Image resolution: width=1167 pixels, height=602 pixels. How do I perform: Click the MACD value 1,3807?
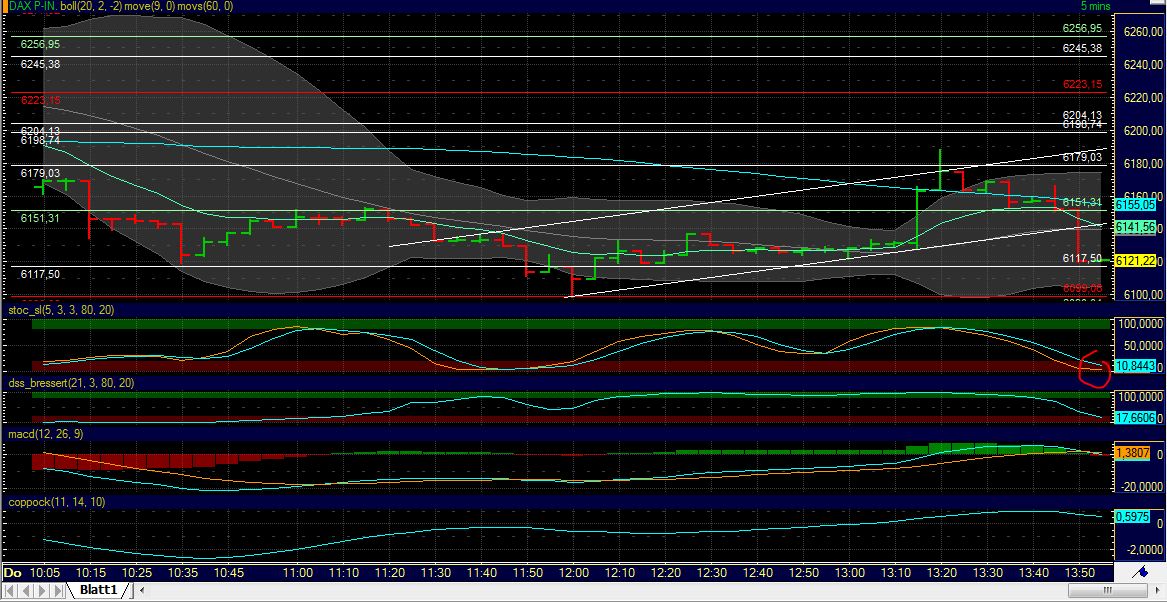[x=1132, y=452]
